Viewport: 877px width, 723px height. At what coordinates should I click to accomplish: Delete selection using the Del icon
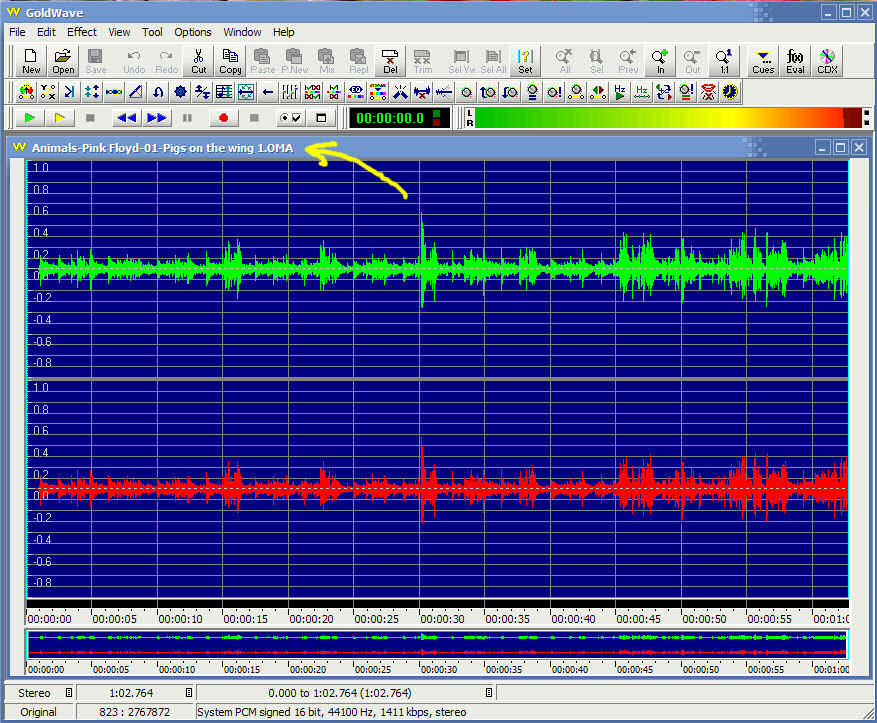point(390,61)
